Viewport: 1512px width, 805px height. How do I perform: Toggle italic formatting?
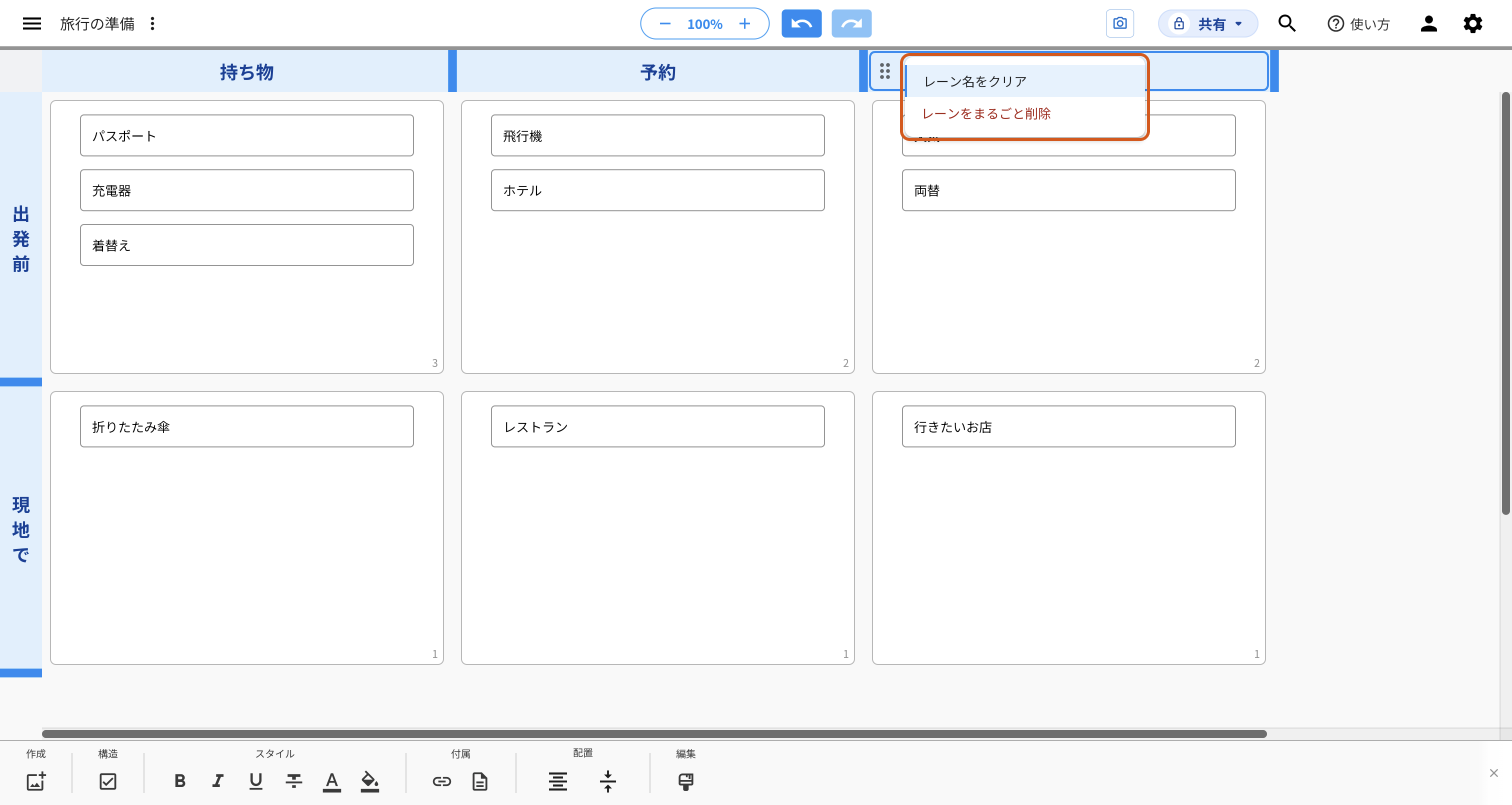pos(218,781)
